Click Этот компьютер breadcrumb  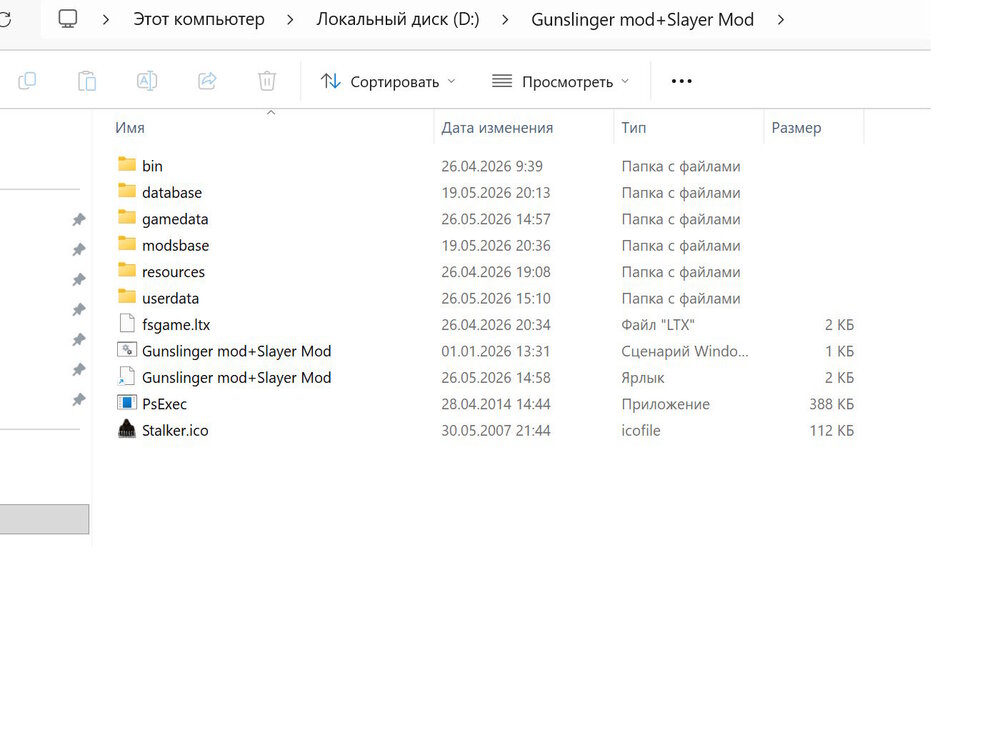pos(199,20)
